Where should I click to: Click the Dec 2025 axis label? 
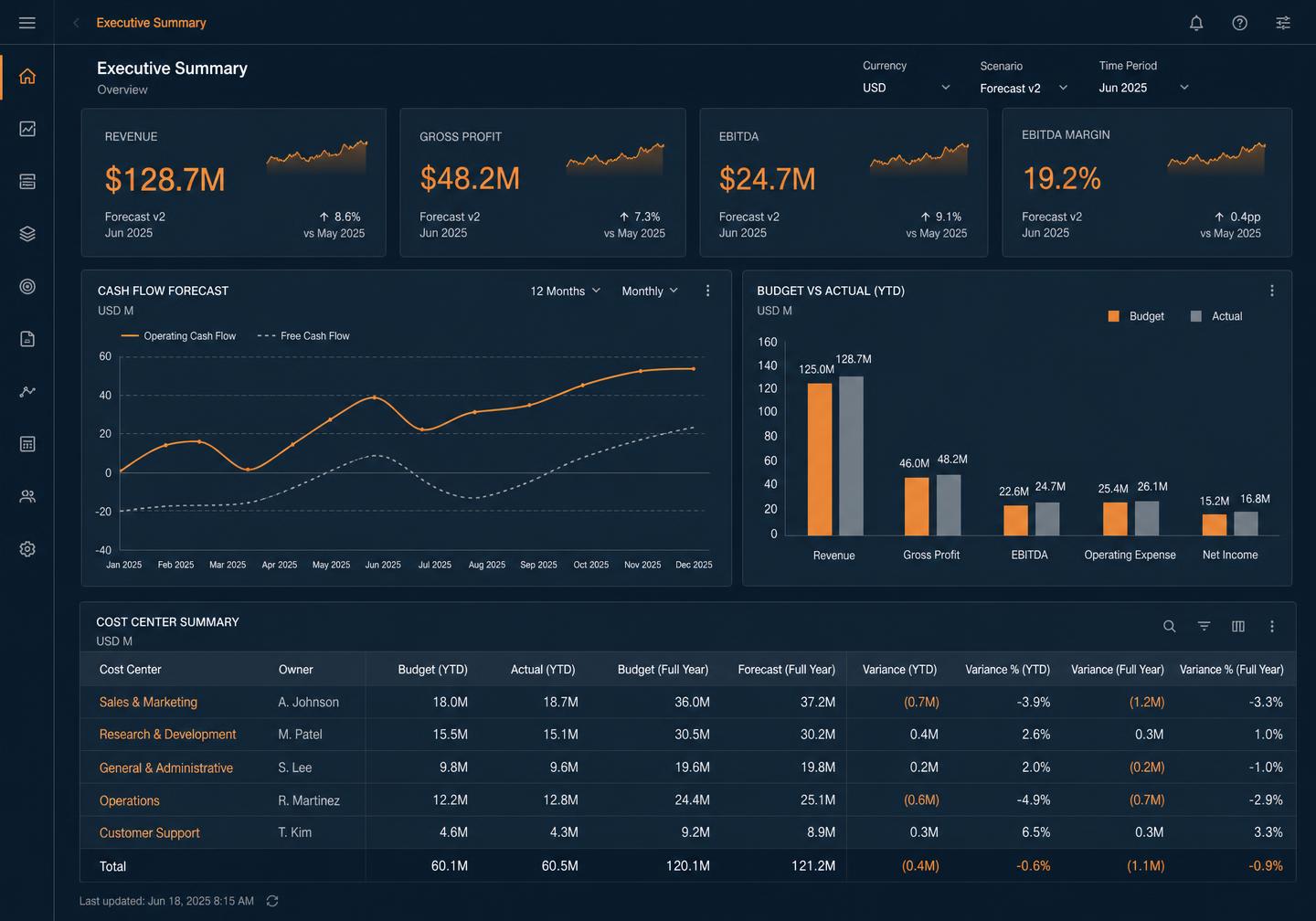click(694, 565)
